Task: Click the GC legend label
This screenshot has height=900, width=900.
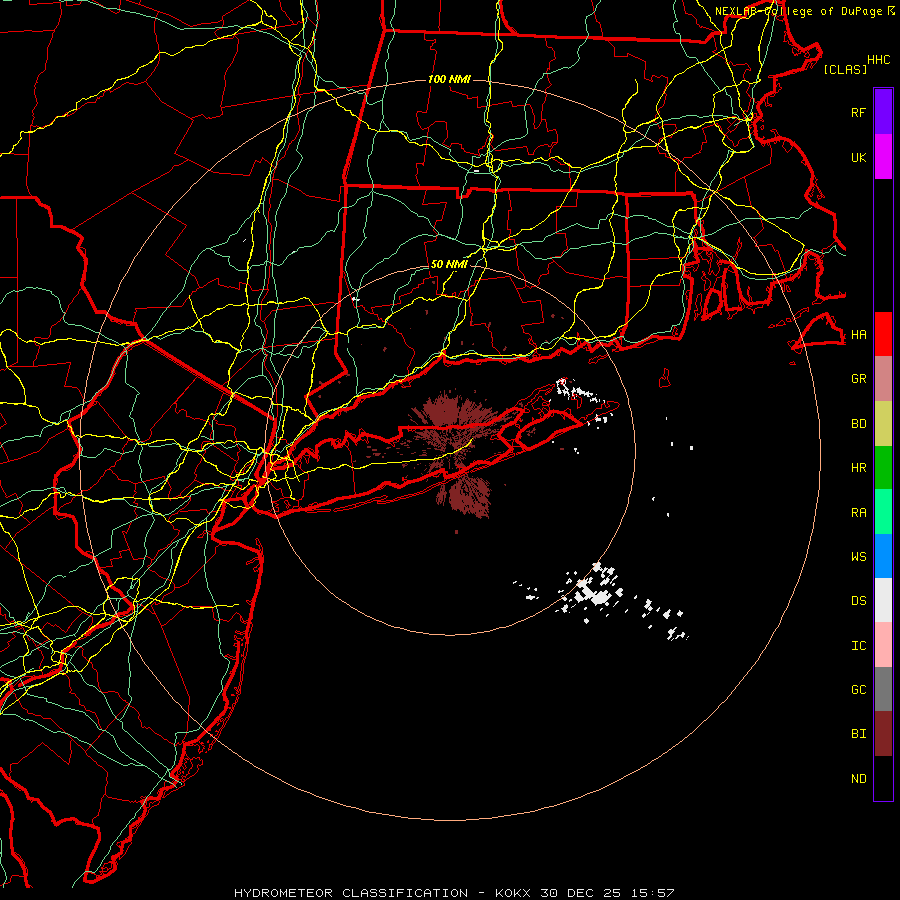Action: 858,690
